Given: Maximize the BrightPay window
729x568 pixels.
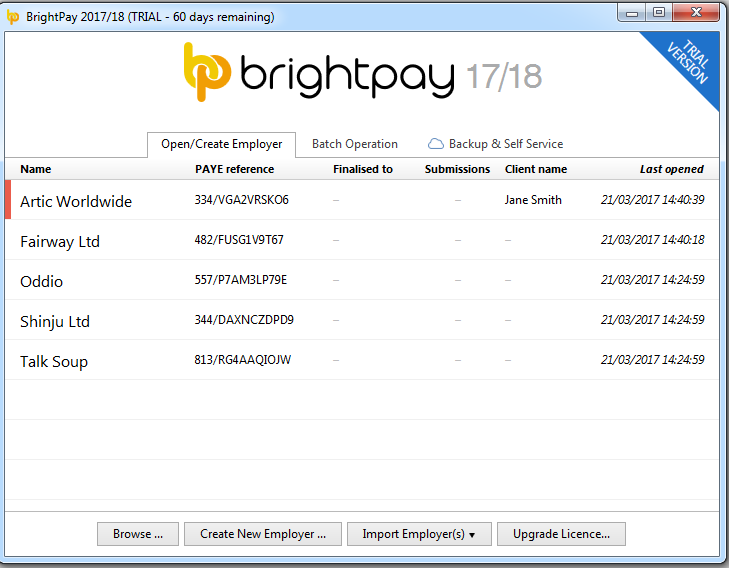Looking at the screenshot, I should [x=658, y=13].
